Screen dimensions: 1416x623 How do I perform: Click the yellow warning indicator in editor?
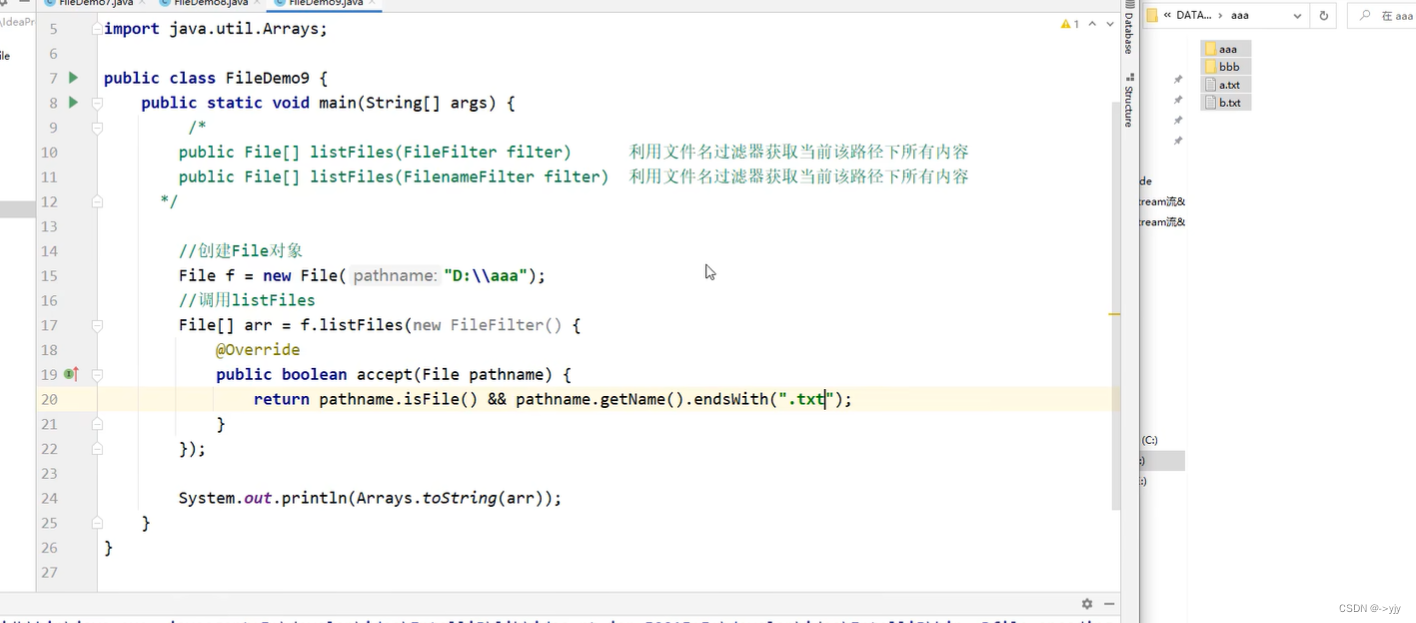point(1070,24)
